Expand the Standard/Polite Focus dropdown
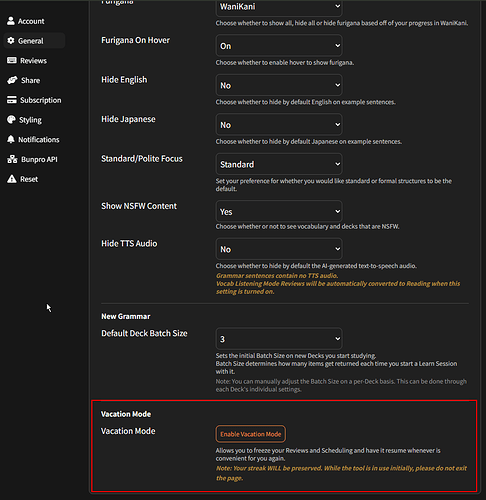The width and height of the screenshot is (486, 500). coord(279,164)
